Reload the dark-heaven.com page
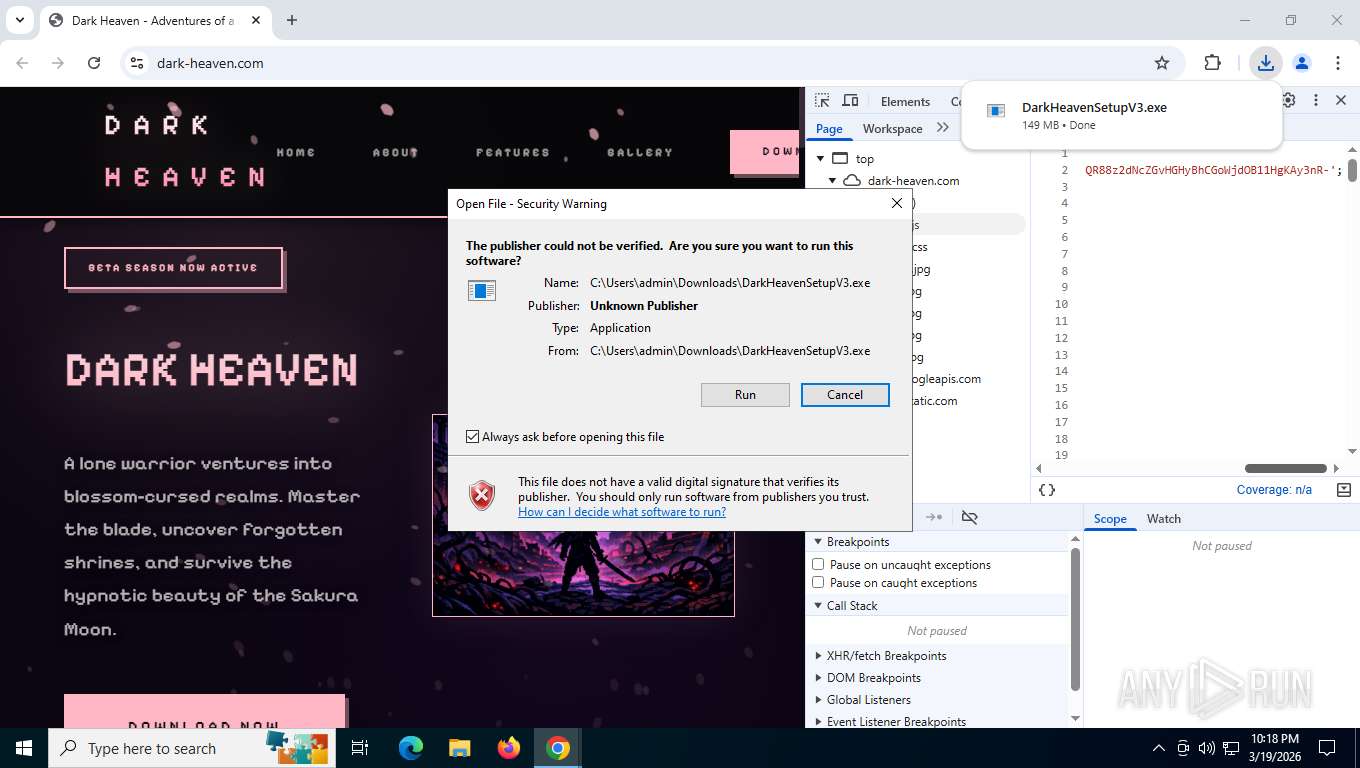Viewport: 1360px width, 768px height. (x=94, y=63)
